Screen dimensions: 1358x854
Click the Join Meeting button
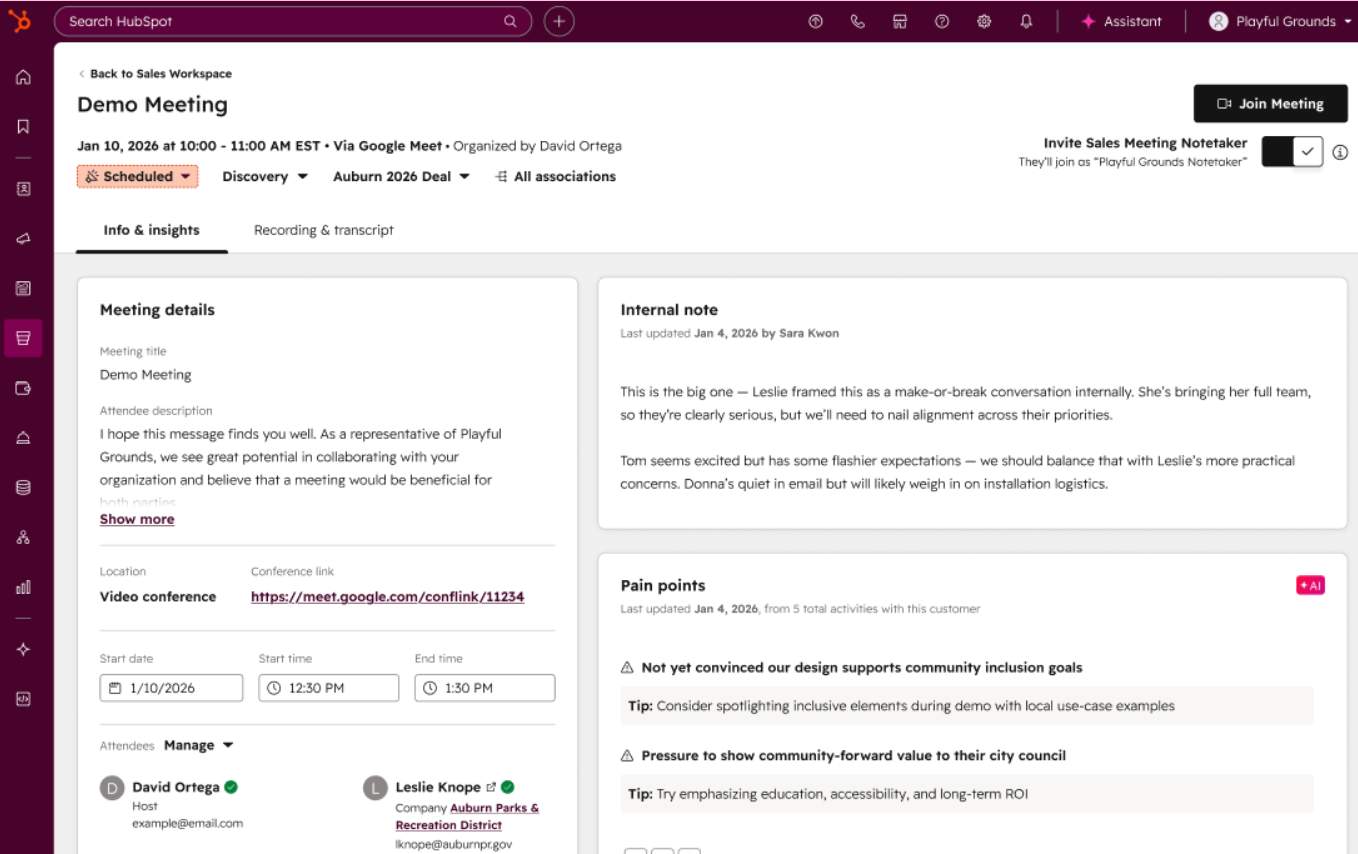[x=1270, y=104]
